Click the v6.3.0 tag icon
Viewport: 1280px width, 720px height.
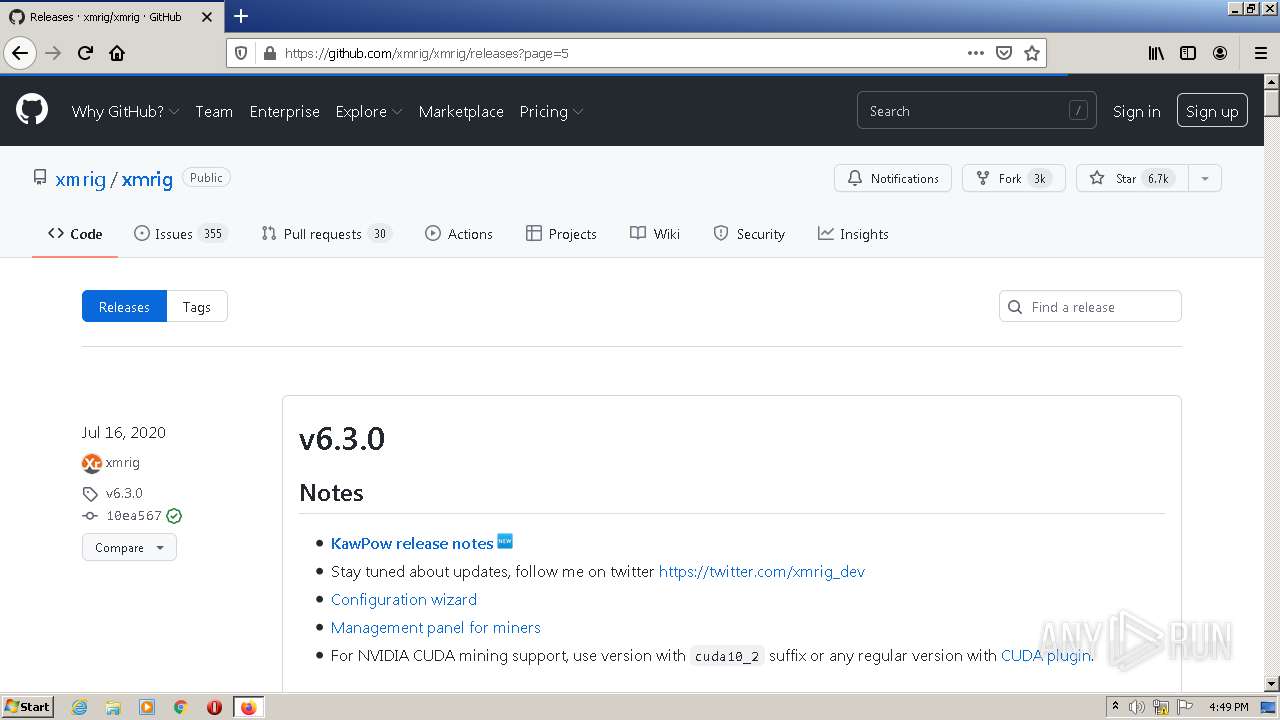point(90,493)
